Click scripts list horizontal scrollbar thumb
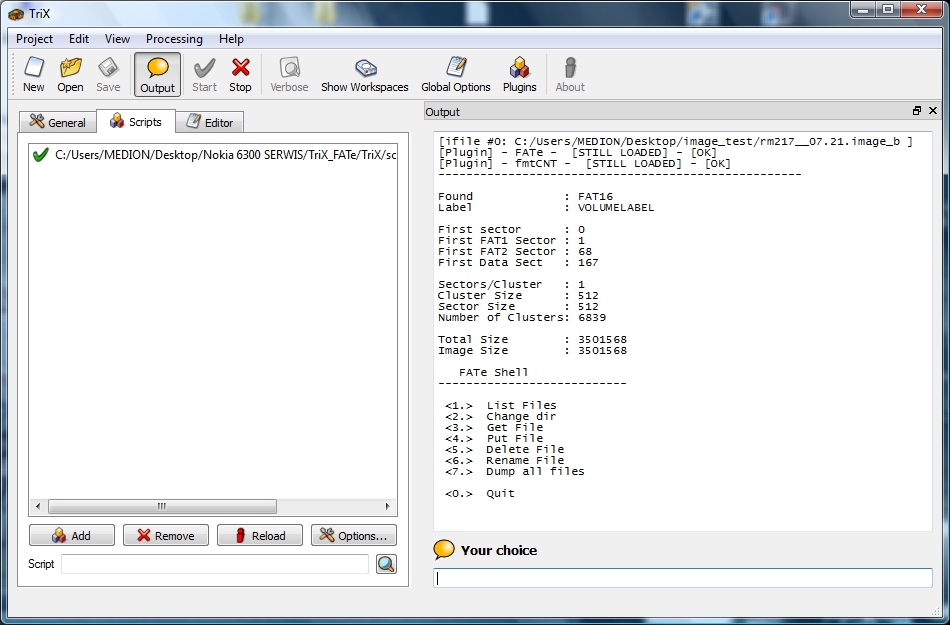The image size is (950, 625). [162, 506]
